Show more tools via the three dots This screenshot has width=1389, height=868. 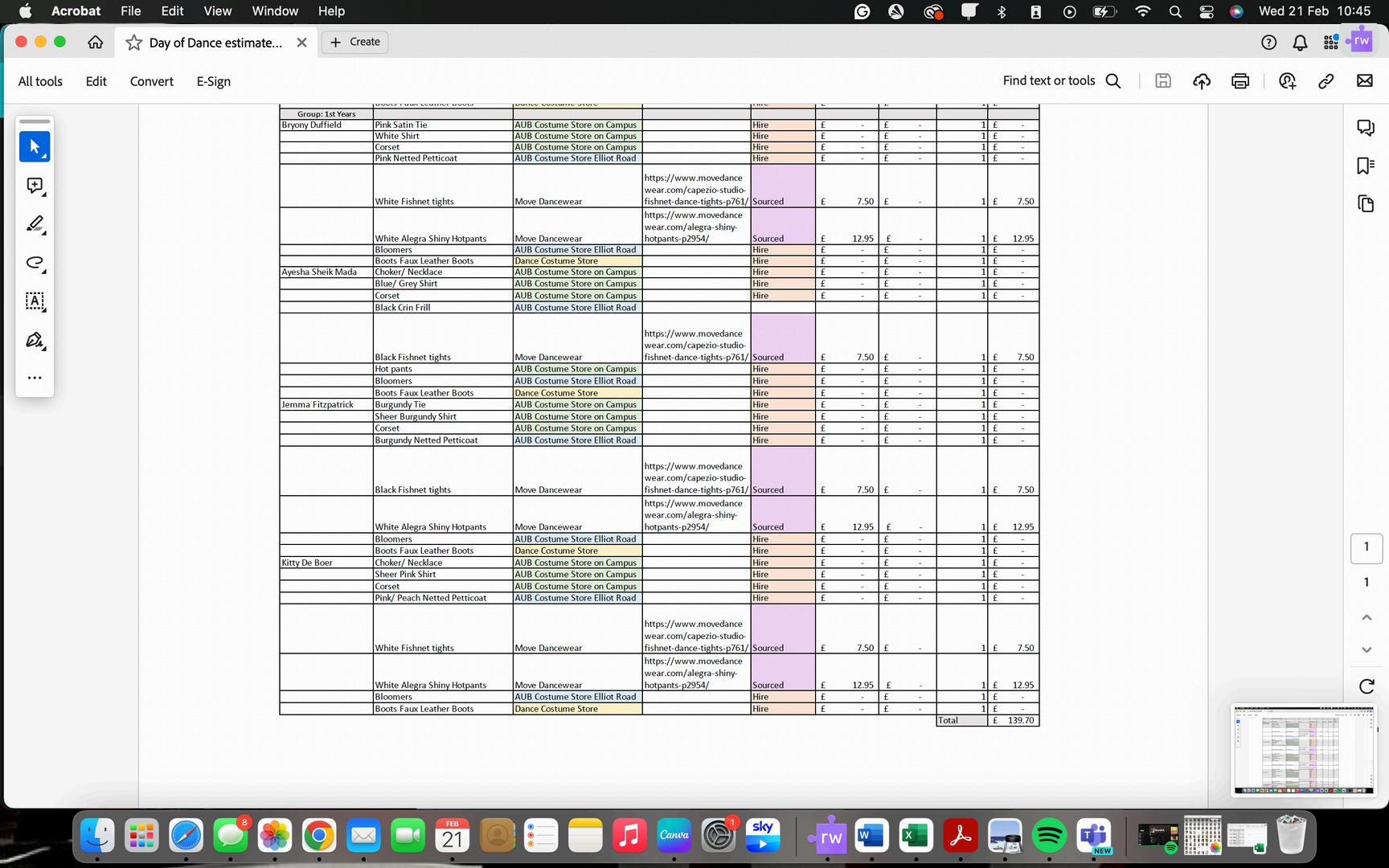click(x=35, y=378)
